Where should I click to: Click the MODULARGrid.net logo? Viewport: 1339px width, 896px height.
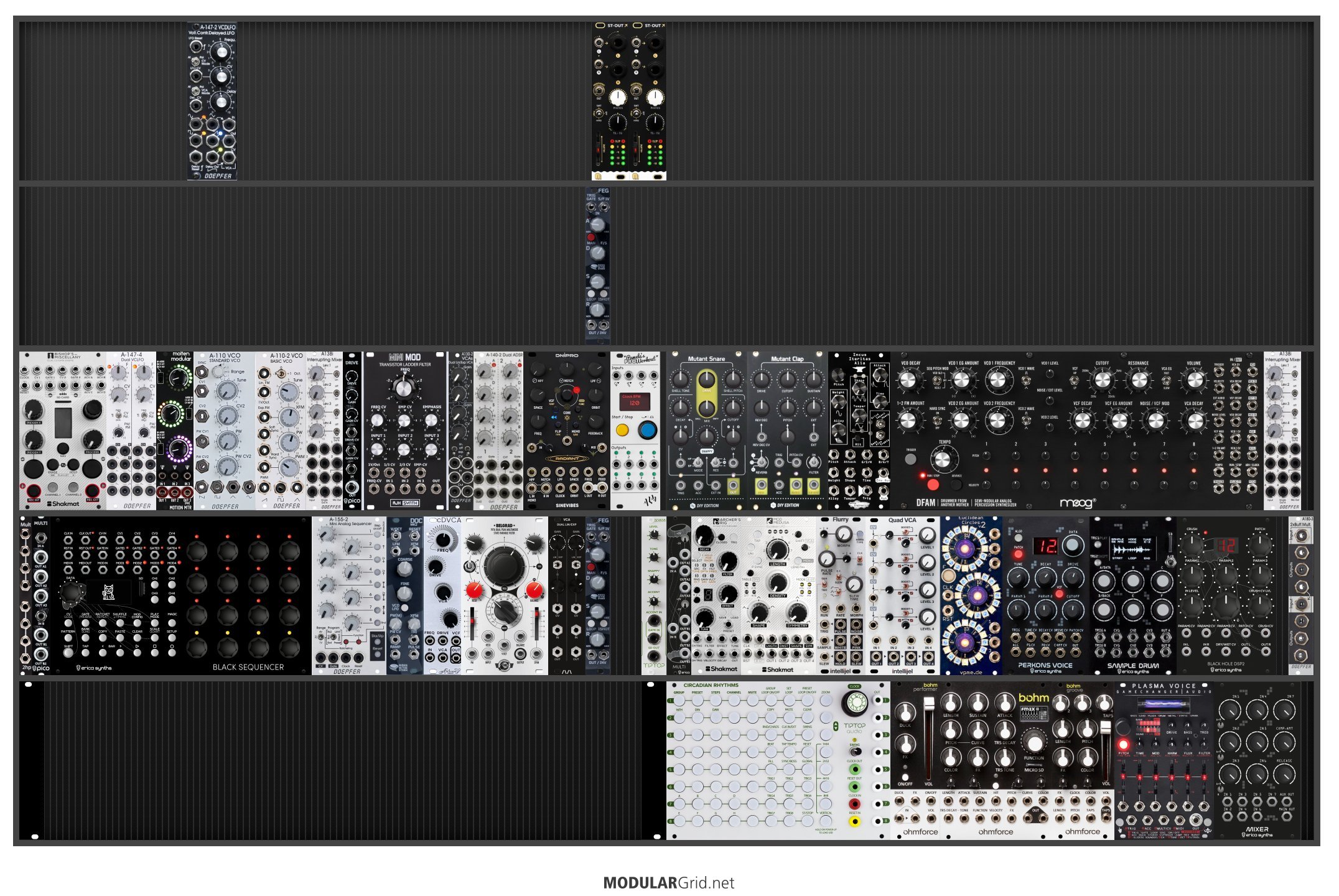point(669,883)
